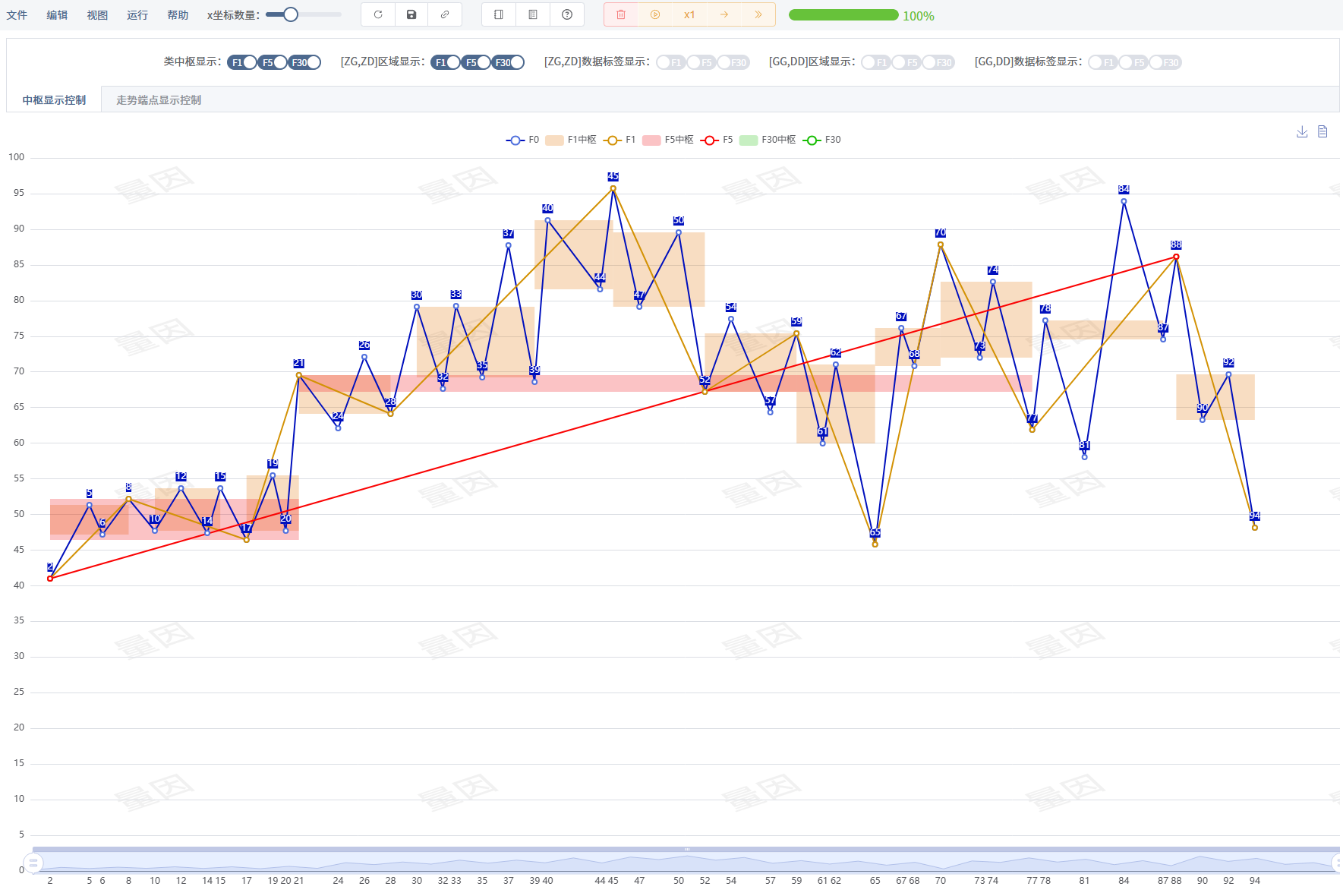Toggle F5中枢 legend item in chart
1343x896 pixels.
click(x=668, y=140)
